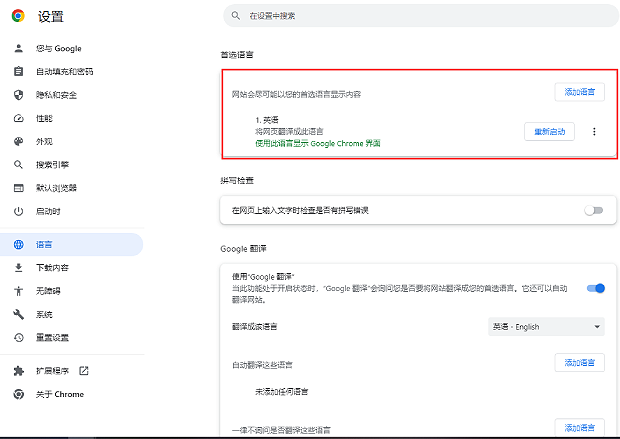Open the three-dot menu for 英语 language
Screen dimensions: 620x439
point(595,132)
